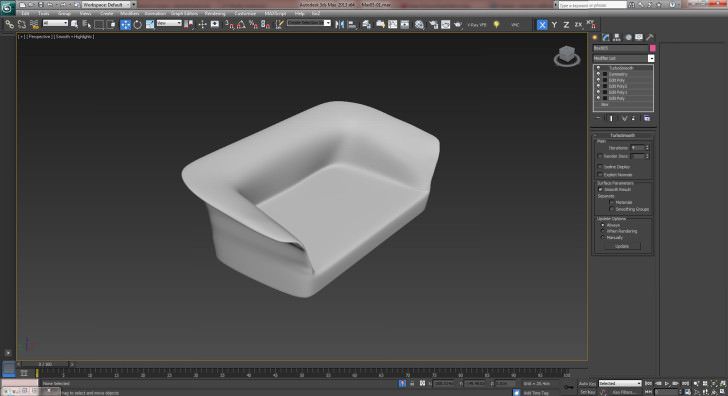
Task: Select Symmetry in the modifier stack
Action: click(618, 74)
